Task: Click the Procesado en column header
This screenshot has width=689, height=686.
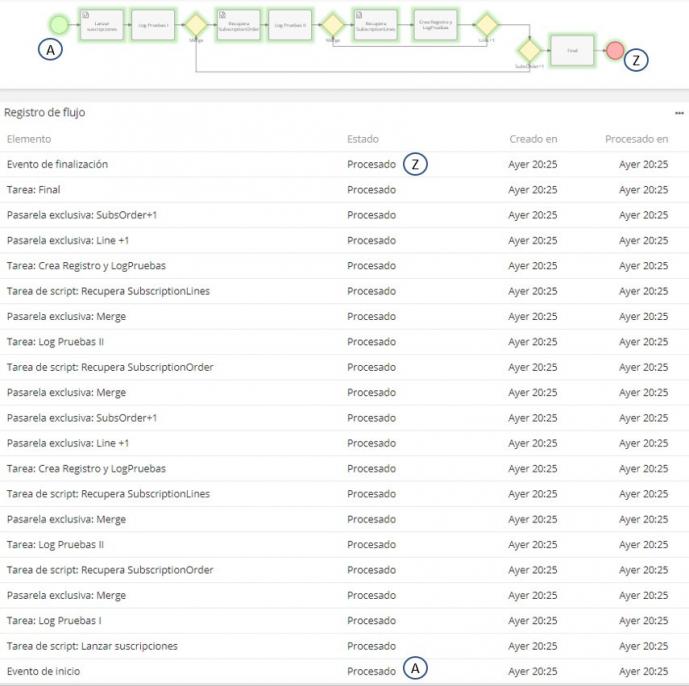Action: click(636, 139)
